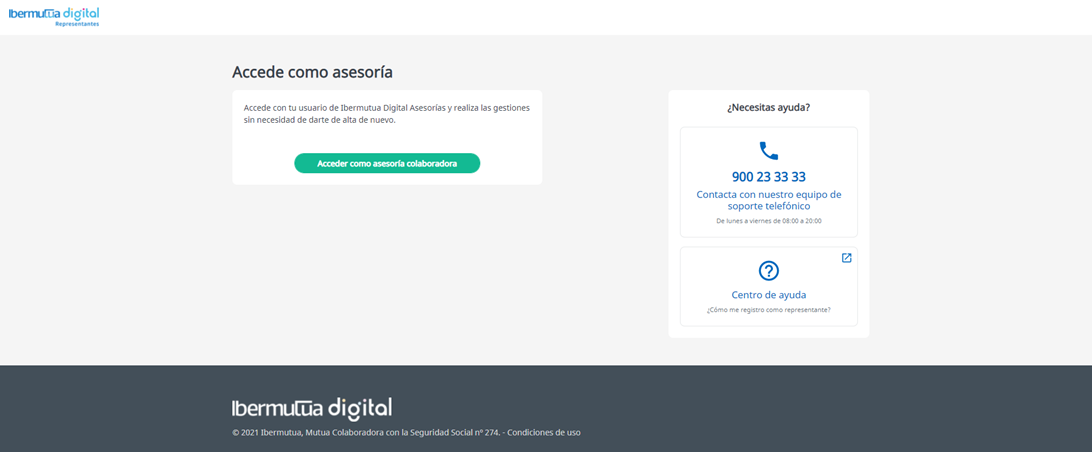Click 'Contacta con nuestro equipo de soporte telefónico'

coord(768,200)
